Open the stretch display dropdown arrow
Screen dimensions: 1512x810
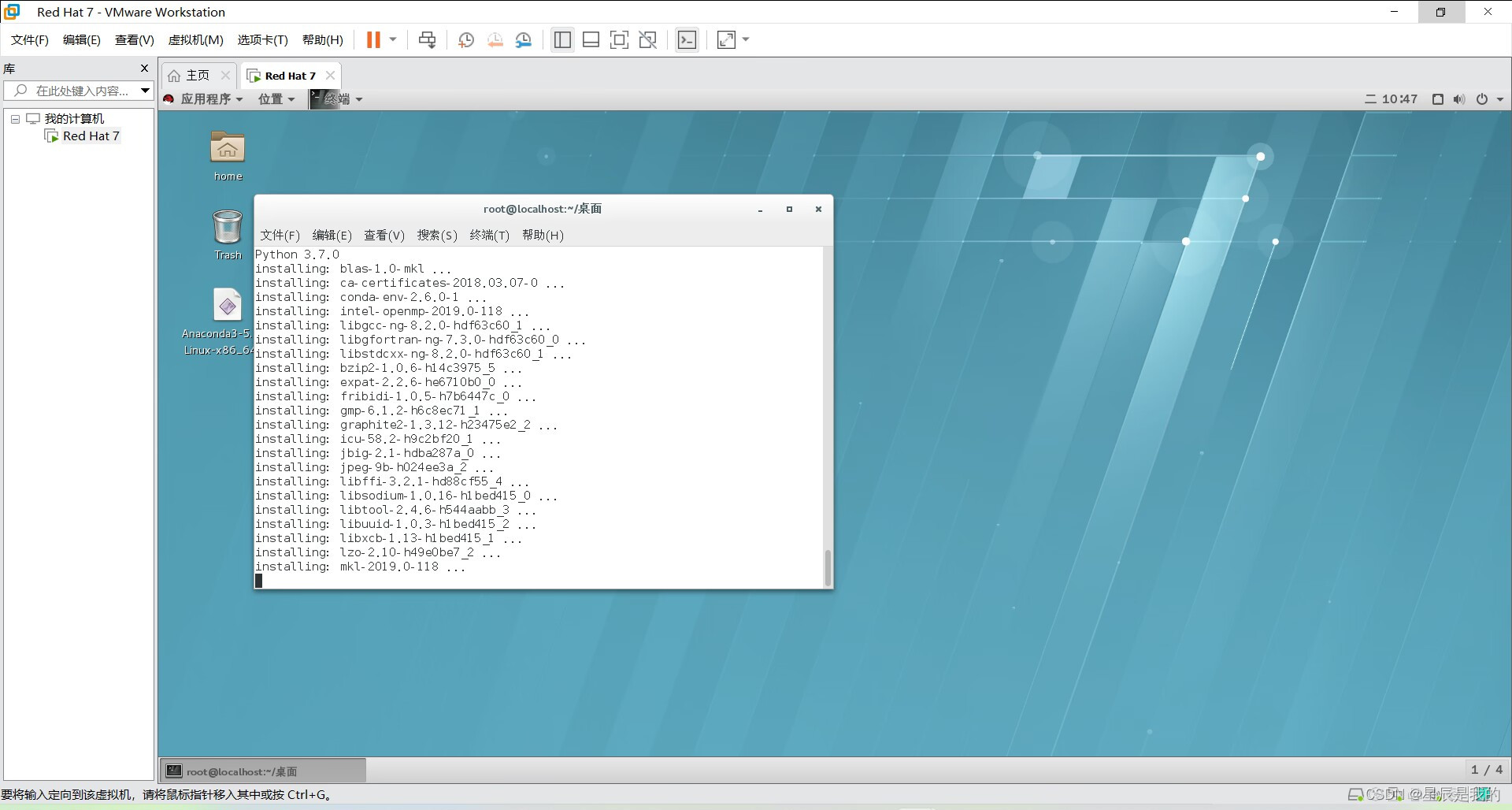[x=746, y=40]
